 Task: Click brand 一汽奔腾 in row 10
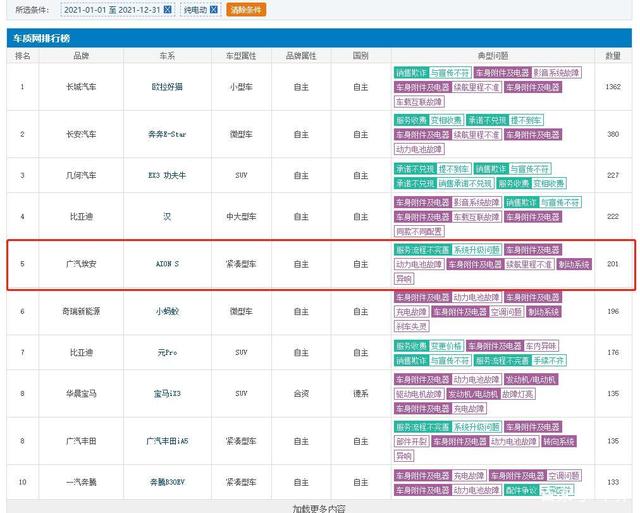coord(81,482)
